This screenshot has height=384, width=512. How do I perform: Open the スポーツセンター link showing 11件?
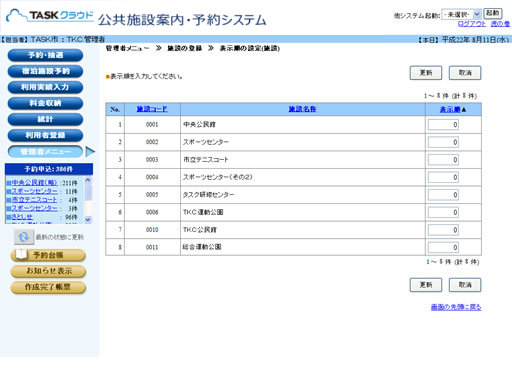(x=35, y=191)
